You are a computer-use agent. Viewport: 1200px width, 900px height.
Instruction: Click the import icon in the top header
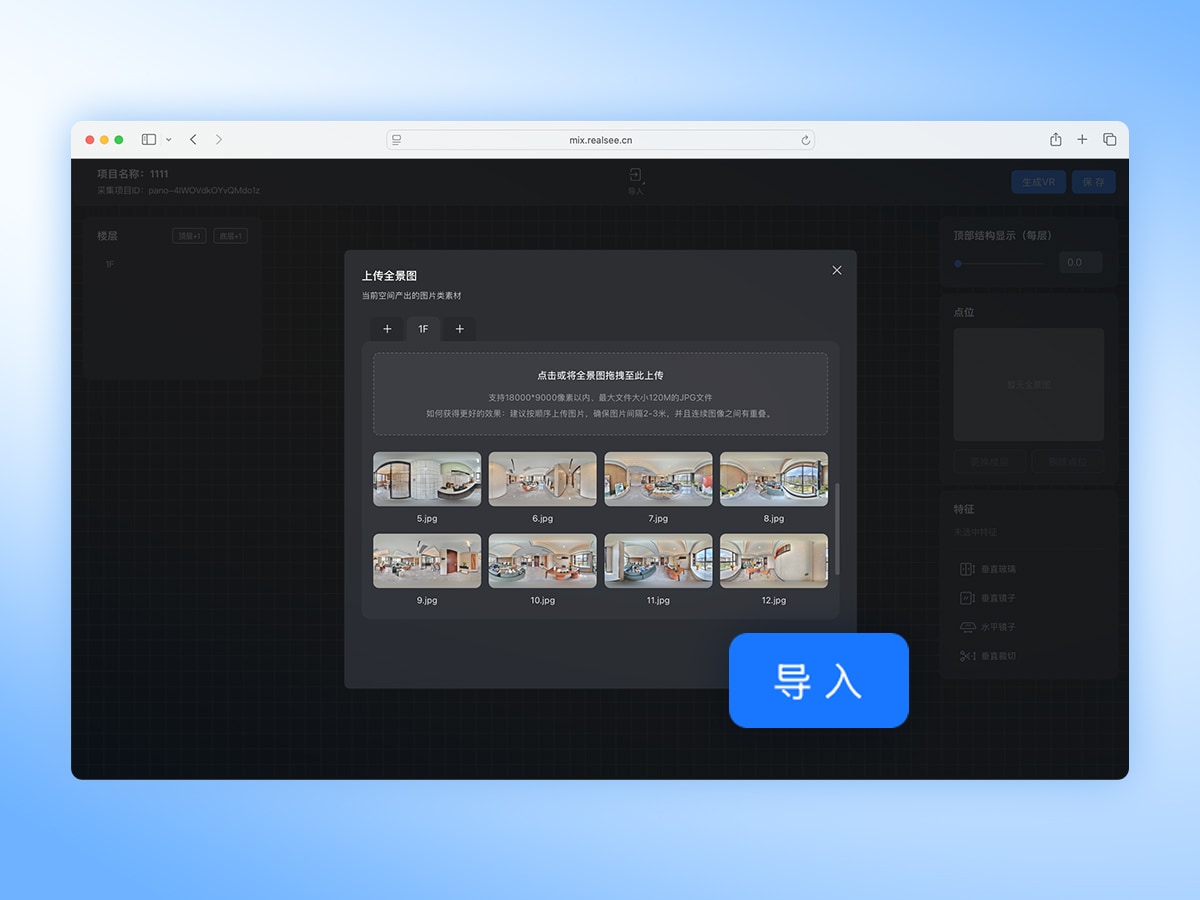coord(635,176)
